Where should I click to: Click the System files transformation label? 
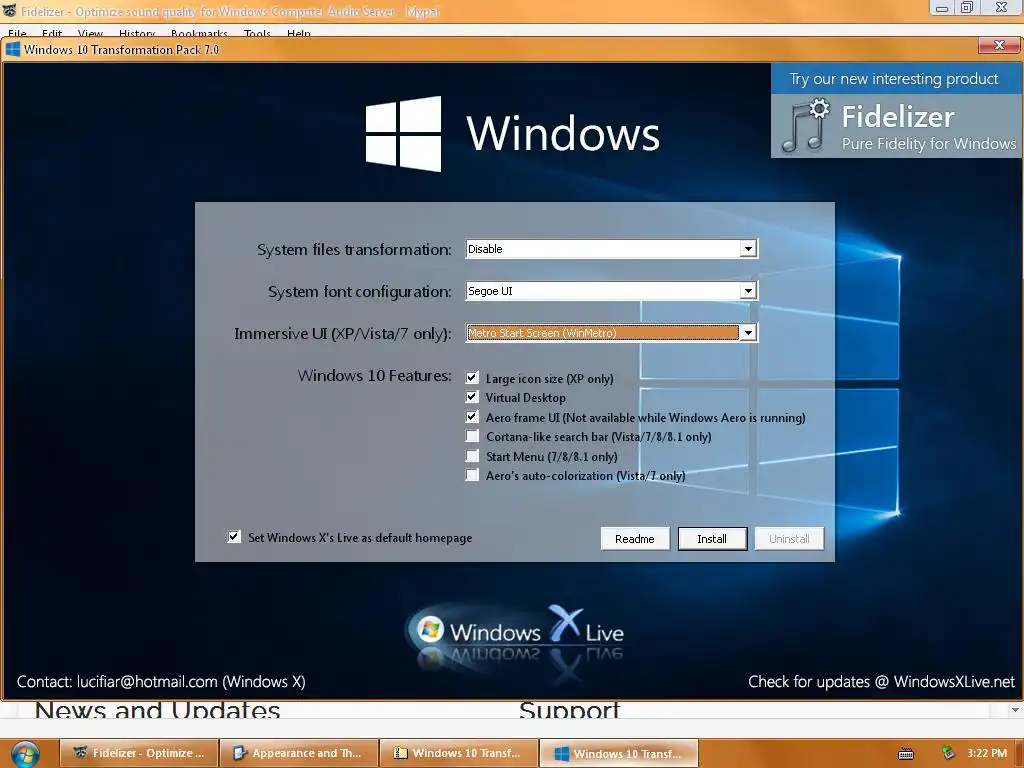click(x=354, y=249)
